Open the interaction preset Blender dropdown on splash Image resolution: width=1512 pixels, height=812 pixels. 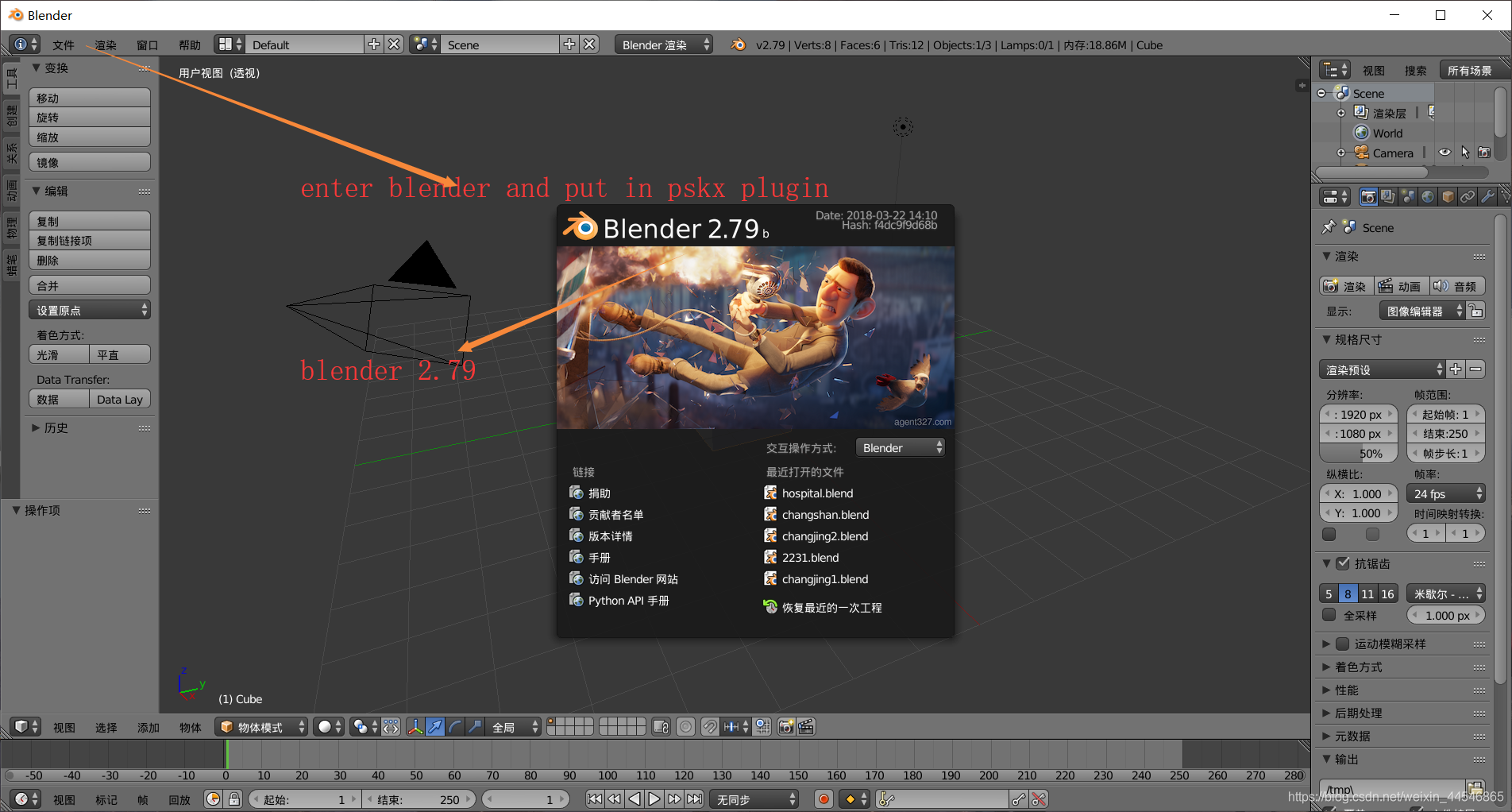point(901,447)
